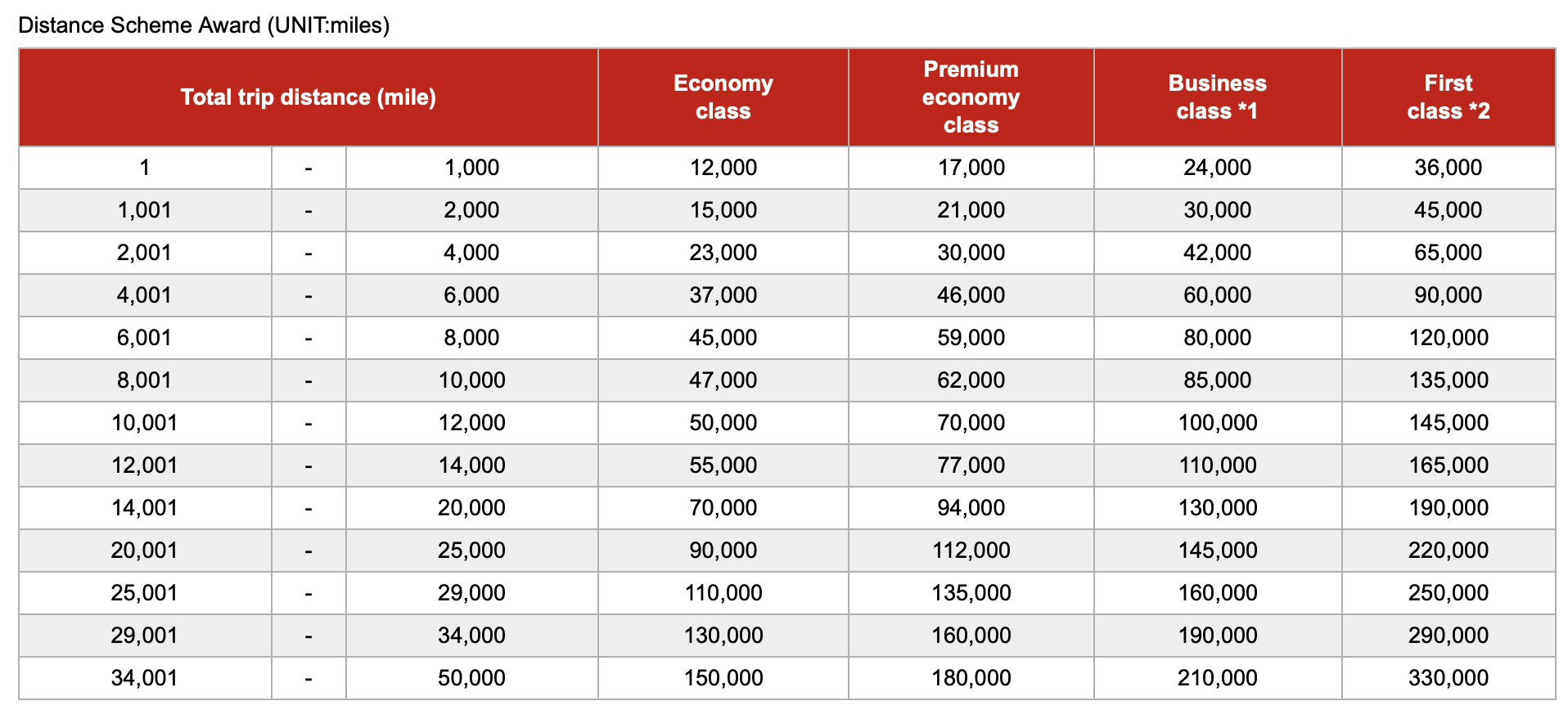Click the First class *2 header
The image size is (1568, 710).
click(1448, 97)
